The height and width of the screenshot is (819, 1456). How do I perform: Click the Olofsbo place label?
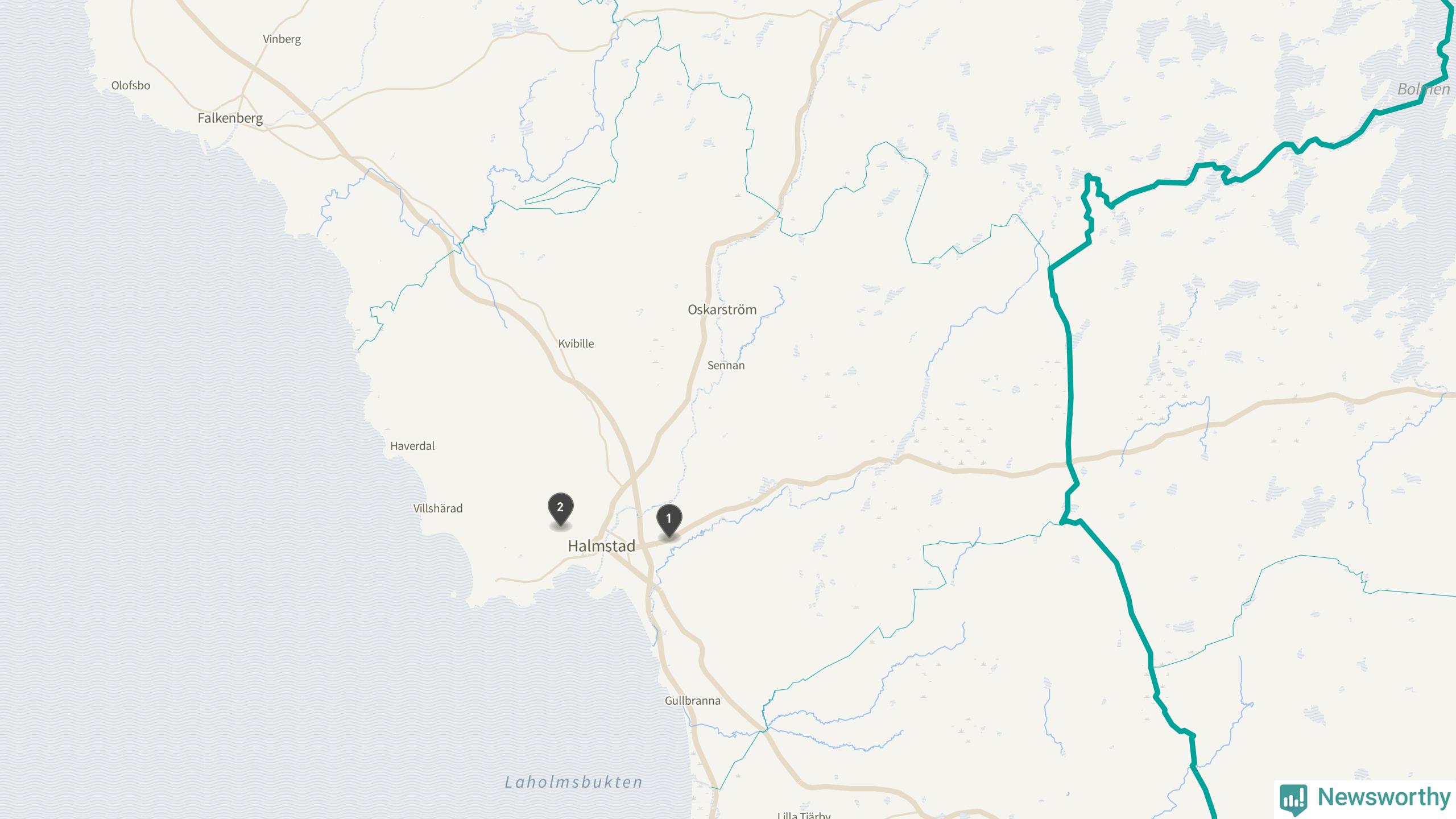[x=130, y=86]
